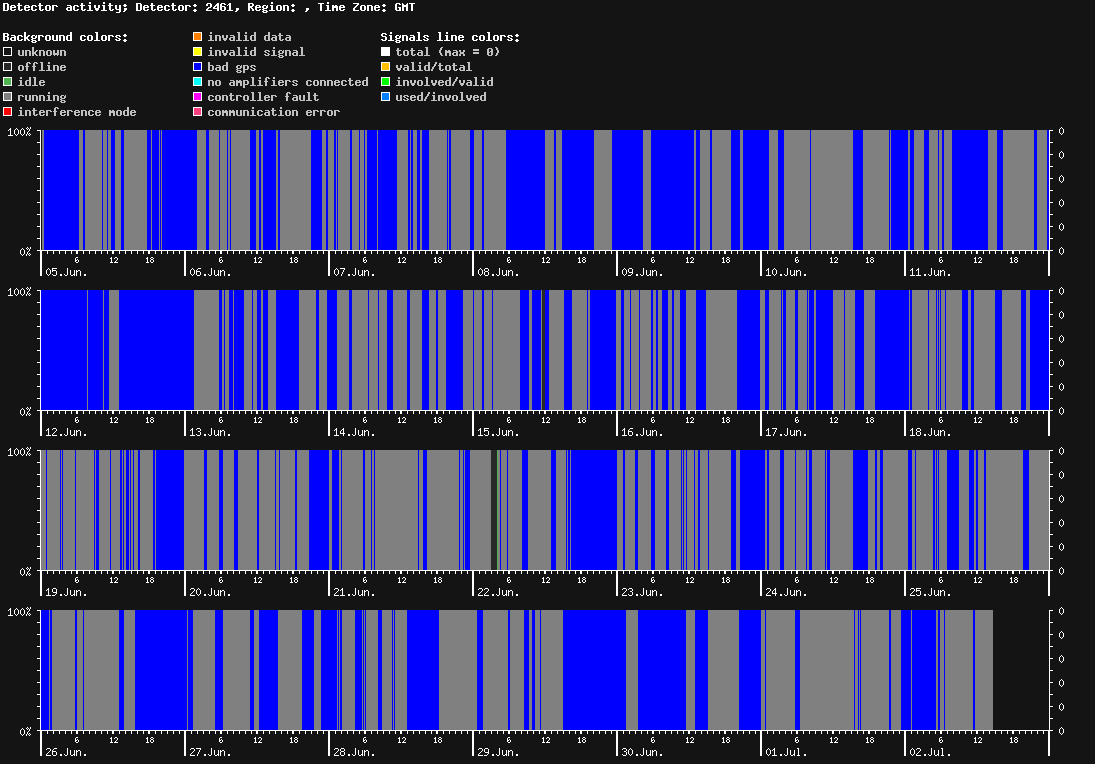This screenshot has width=1095, height=764.
Task: Click the 13.Jun. date label
Action: [x=210, y=432]
